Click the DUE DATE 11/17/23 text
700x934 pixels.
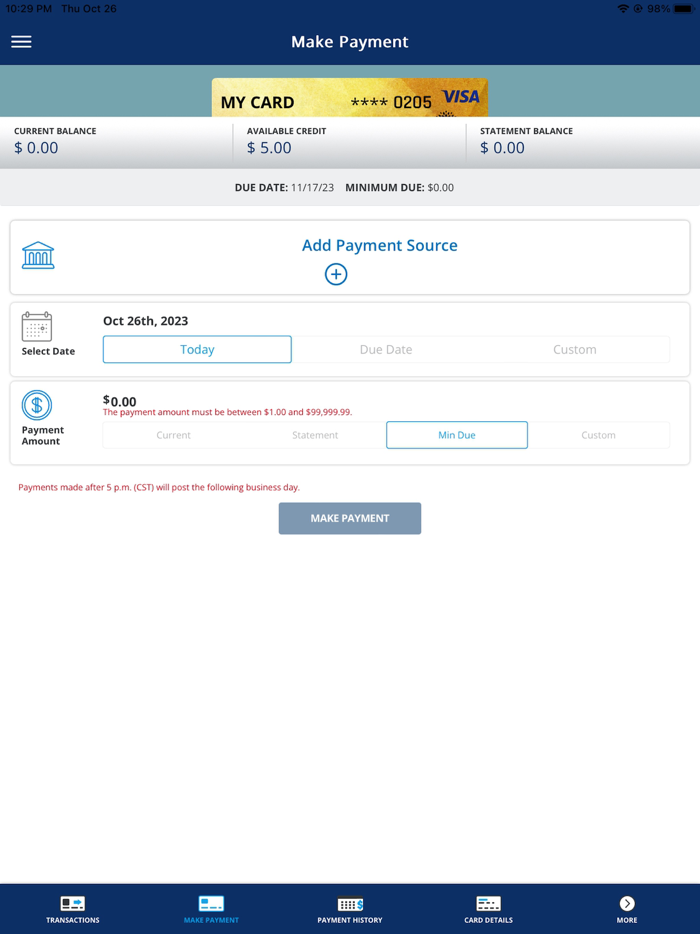[284, 188]
